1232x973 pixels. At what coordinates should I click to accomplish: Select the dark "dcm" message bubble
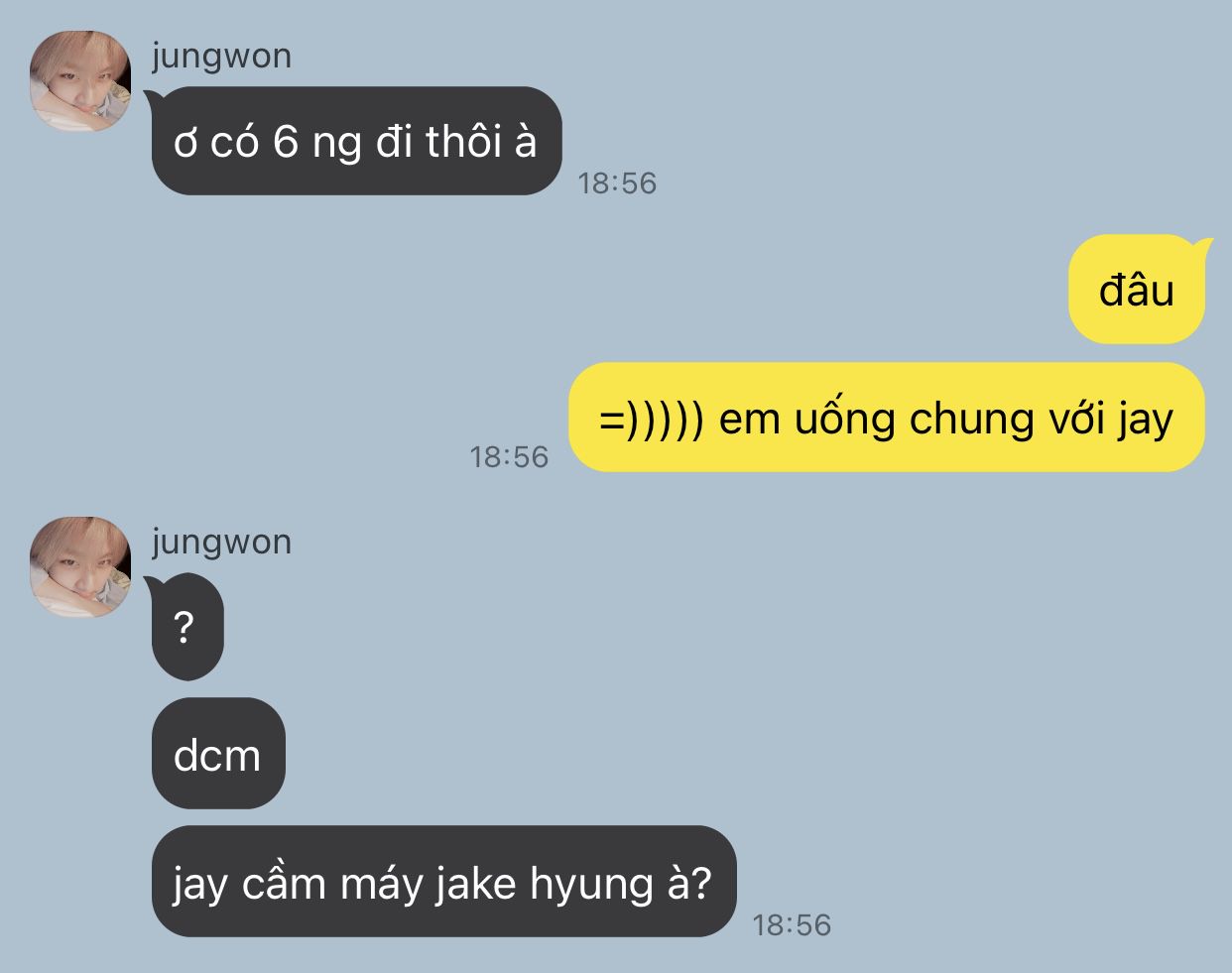coord(218,754)
